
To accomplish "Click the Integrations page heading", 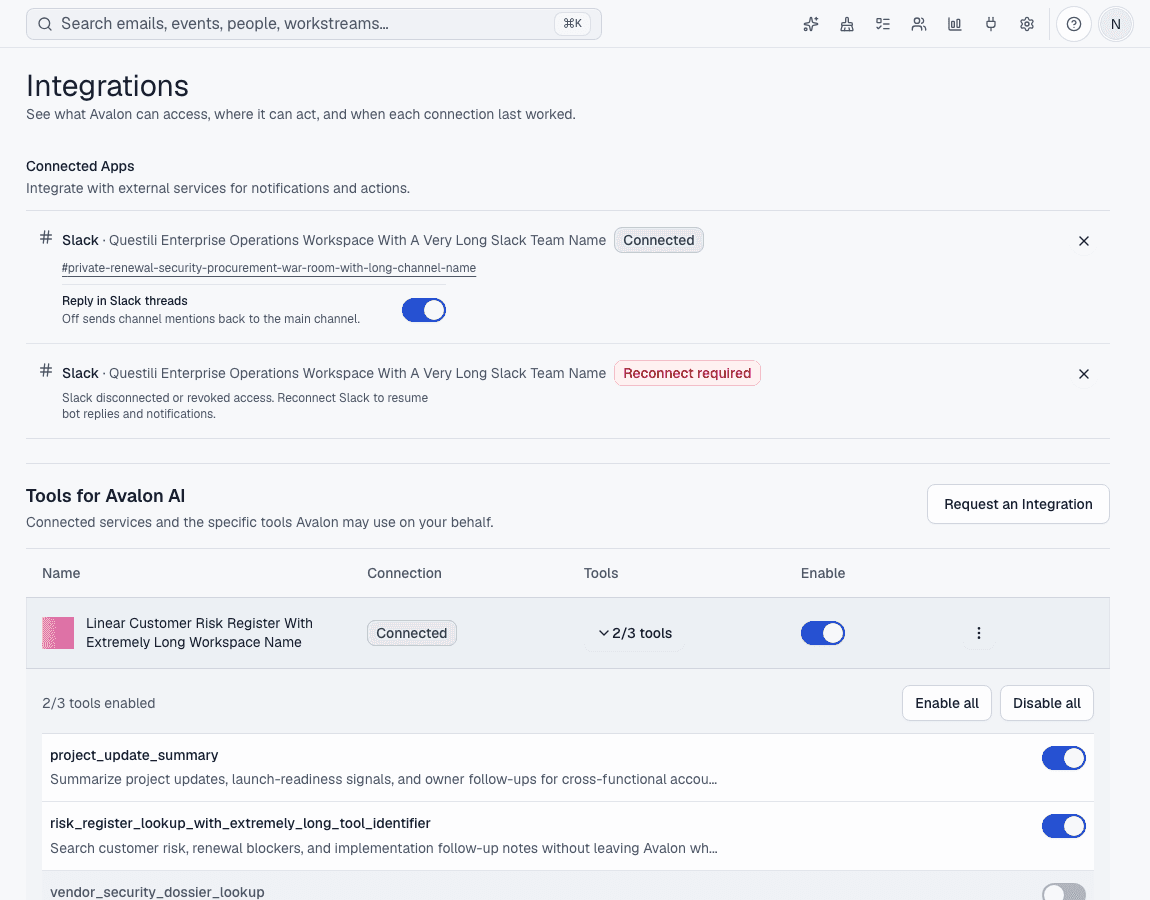I will point(107,86).
